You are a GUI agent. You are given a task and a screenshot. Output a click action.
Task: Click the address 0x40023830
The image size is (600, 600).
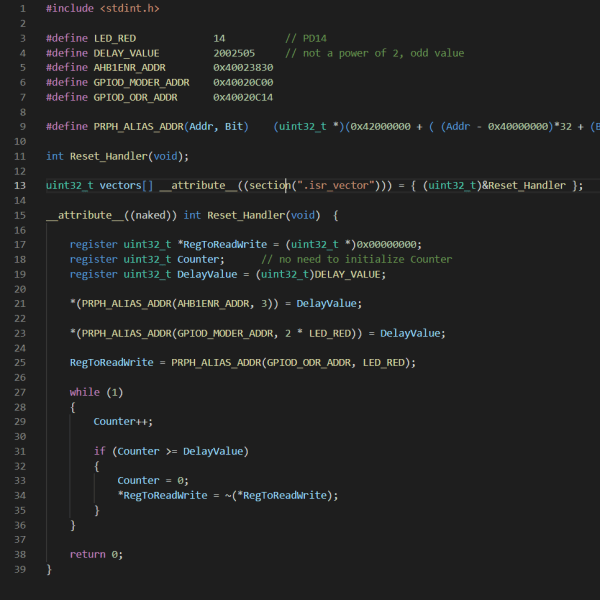click(x=243, y=68)
